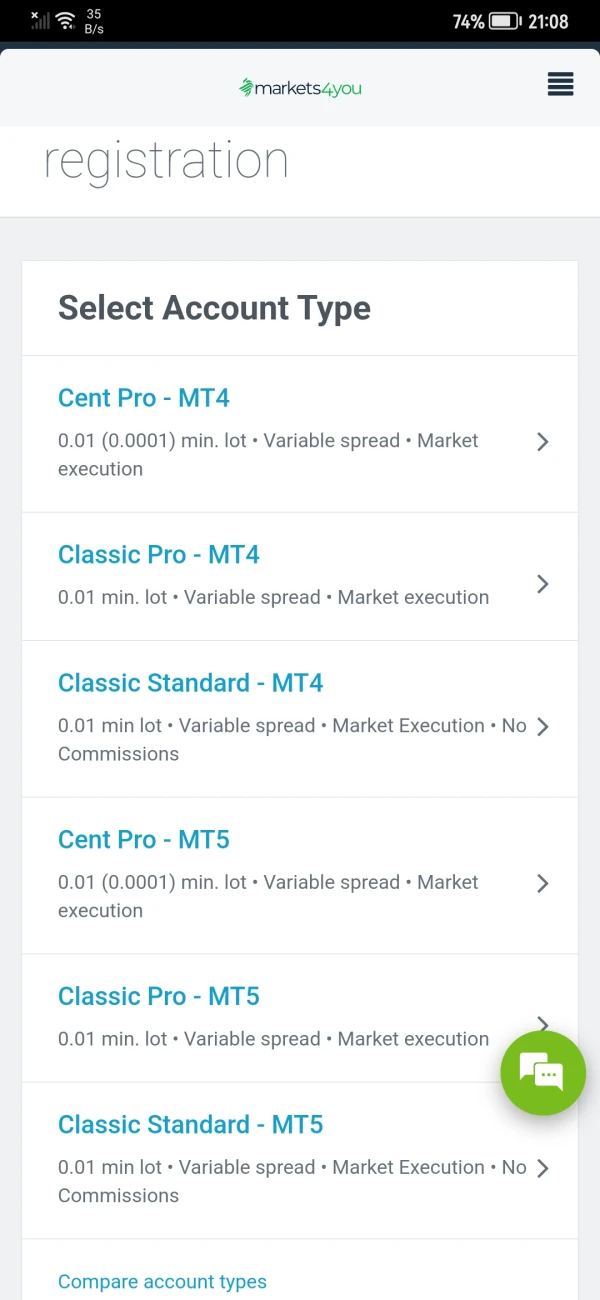The image size is (600, 1300).
Task: Expand the Classic Pro - MT4 chevron
Action: pyautogui.click(x=543, y=584)
